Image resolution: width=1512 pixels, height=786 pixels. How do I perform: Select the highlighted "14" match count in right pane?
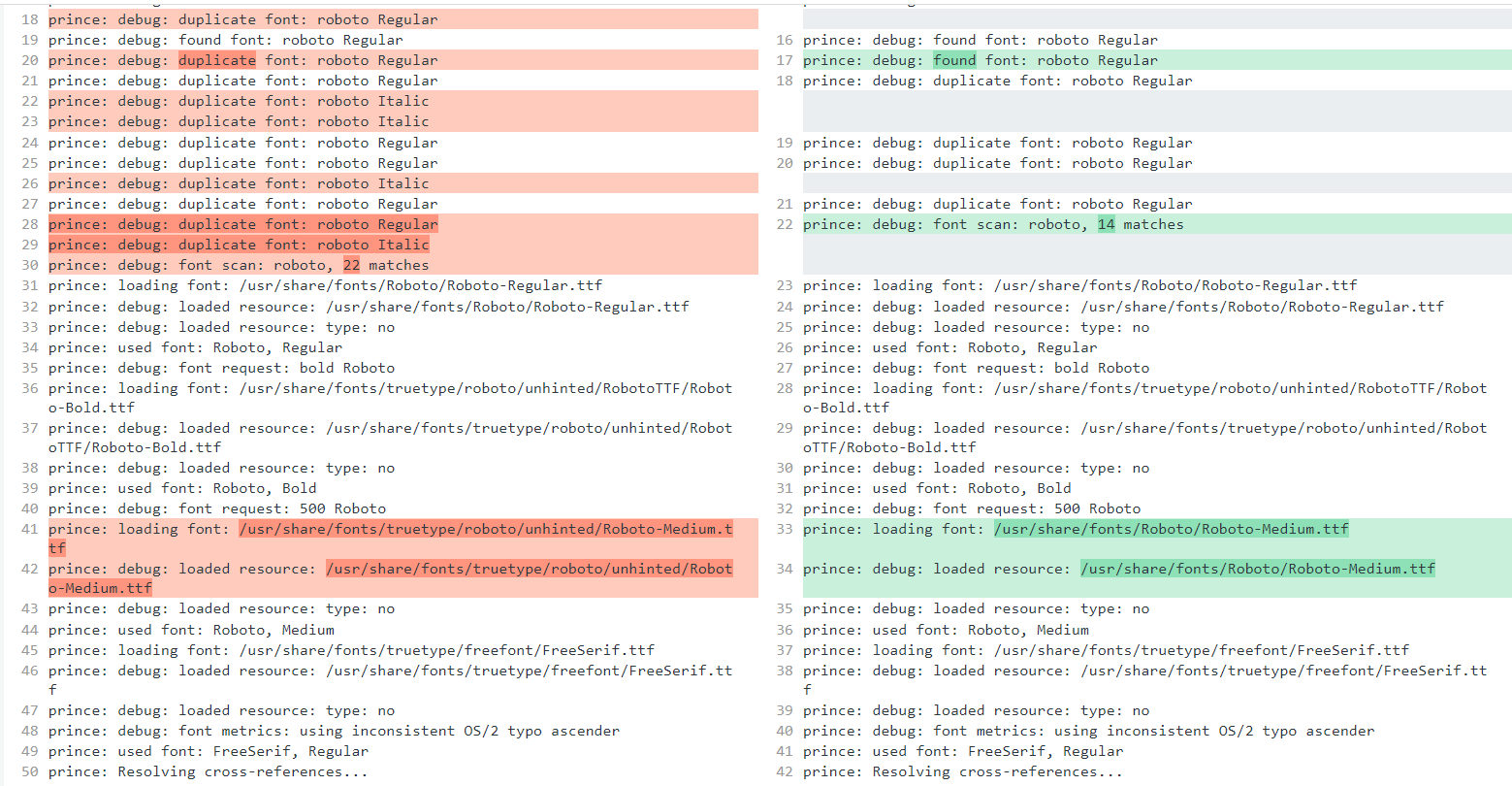point(1106,224)
